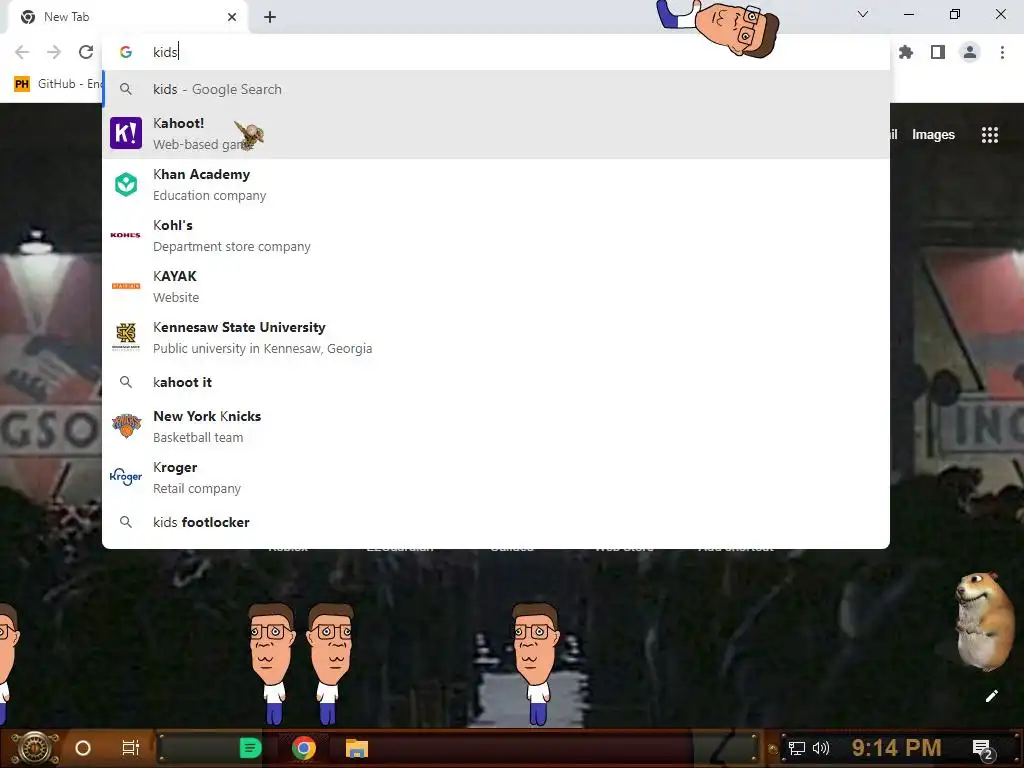Open Task View in the taskbar

(131, 748)
